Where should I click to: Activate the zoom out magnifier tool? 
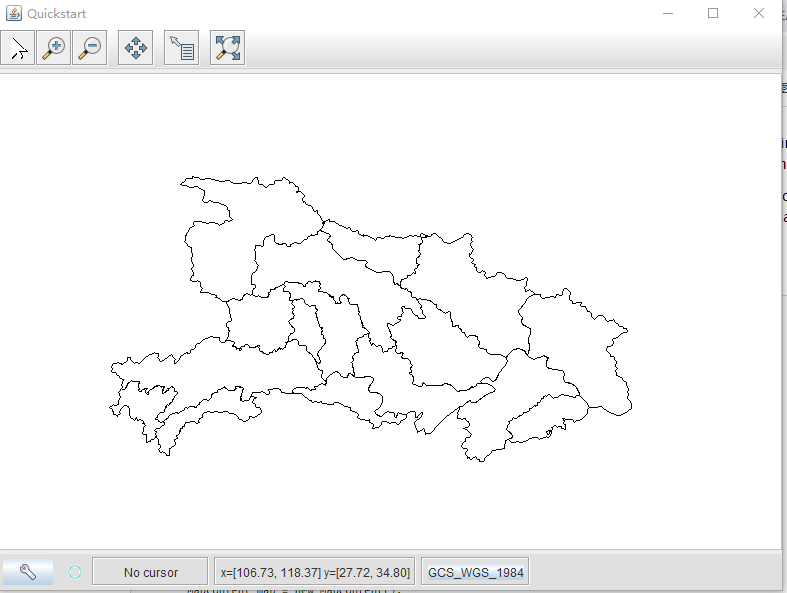tap(90, 48)
